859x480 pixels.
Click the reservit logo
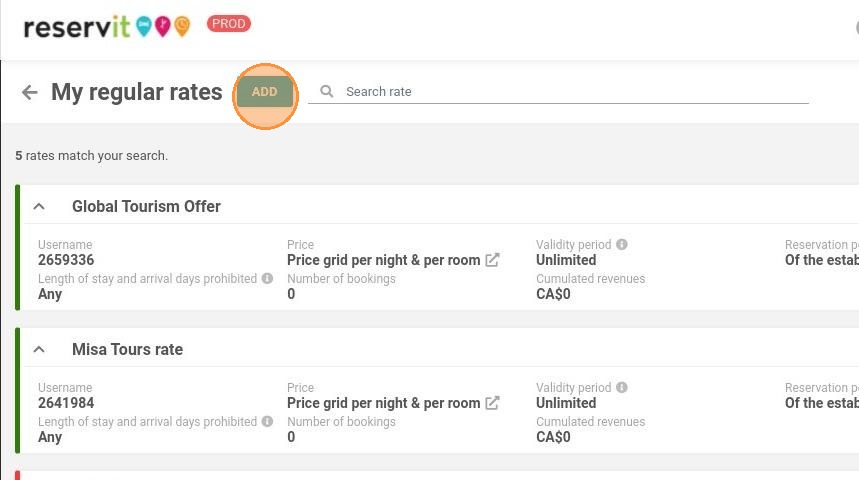[x=107, y=26]
